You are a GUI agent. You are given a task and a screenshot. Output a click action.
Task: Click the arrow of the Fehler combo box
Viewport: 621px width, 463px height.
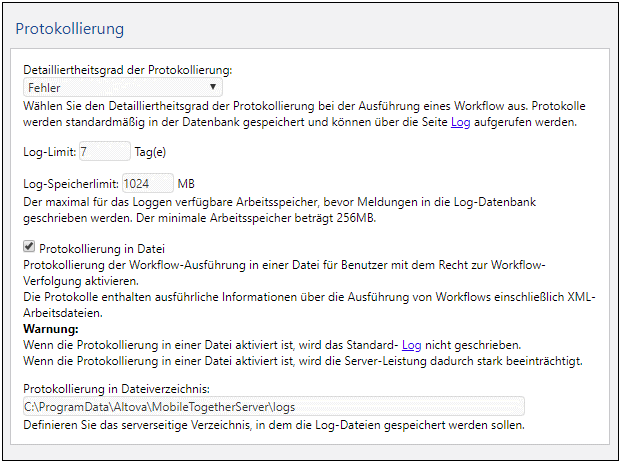click(218, 88)
